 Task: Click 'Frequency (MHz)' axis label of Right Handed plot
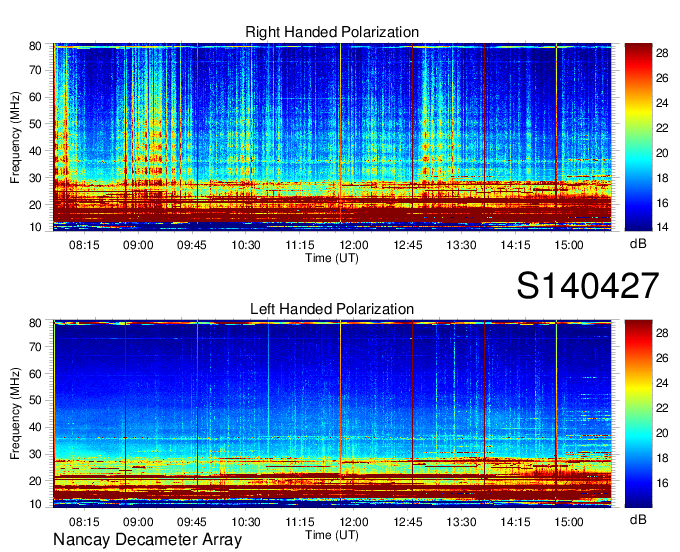click(x=15, y=137)
